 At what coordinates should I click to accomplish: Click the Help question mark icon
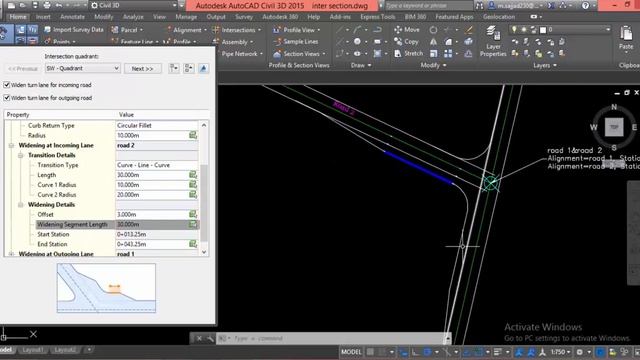(x=585, y=6)
